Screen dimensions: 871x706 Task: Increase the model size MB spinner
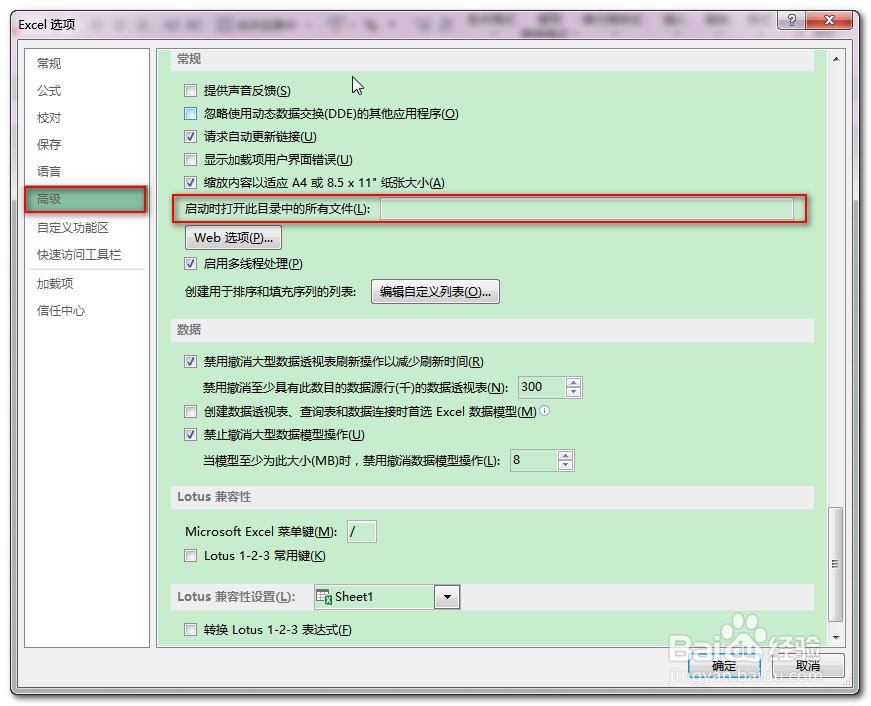click(565, 455)
